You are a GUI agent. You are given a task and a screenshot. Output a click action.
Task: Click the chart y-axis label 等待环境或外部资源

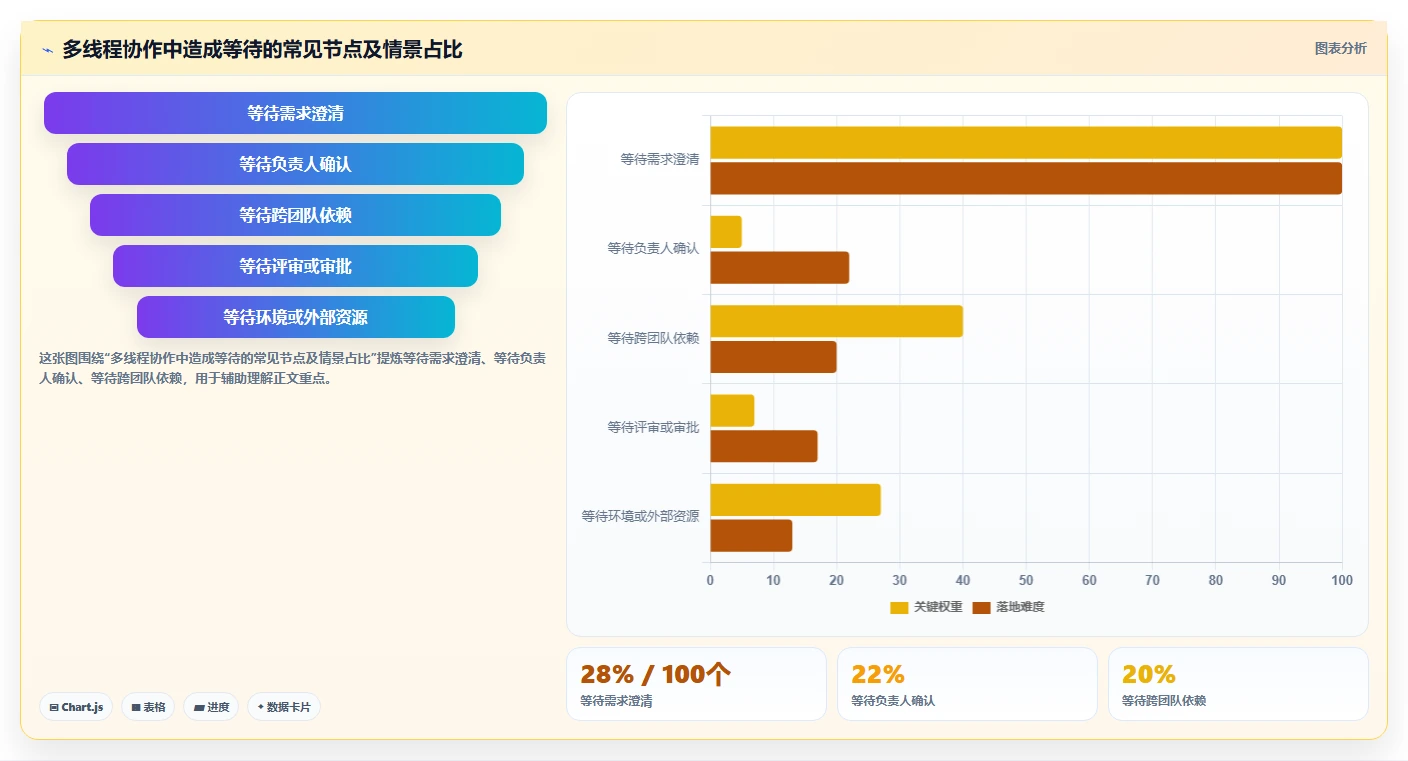pos(640,516)
